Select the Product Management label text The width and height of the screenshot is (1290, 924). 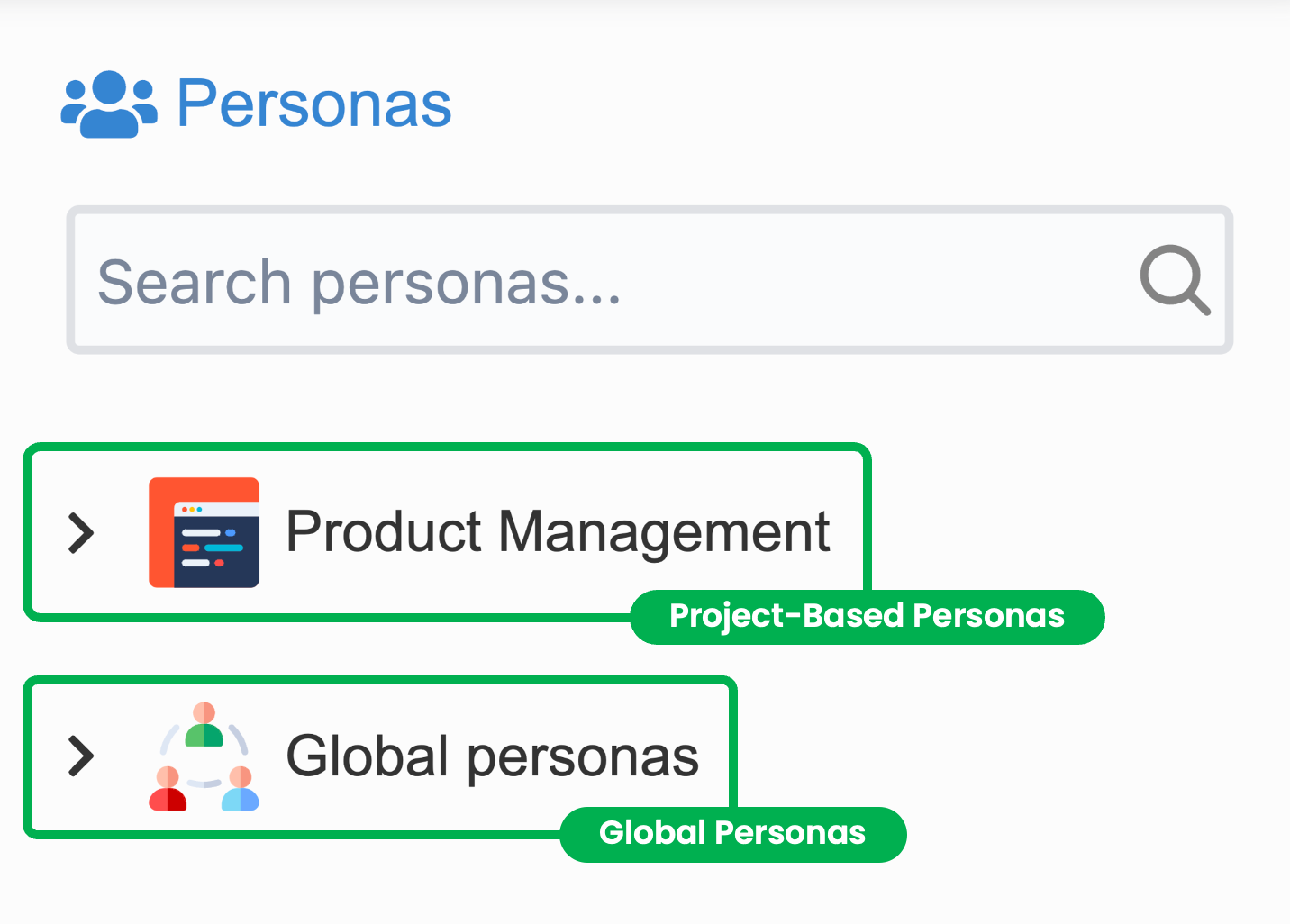pos(558,531)
